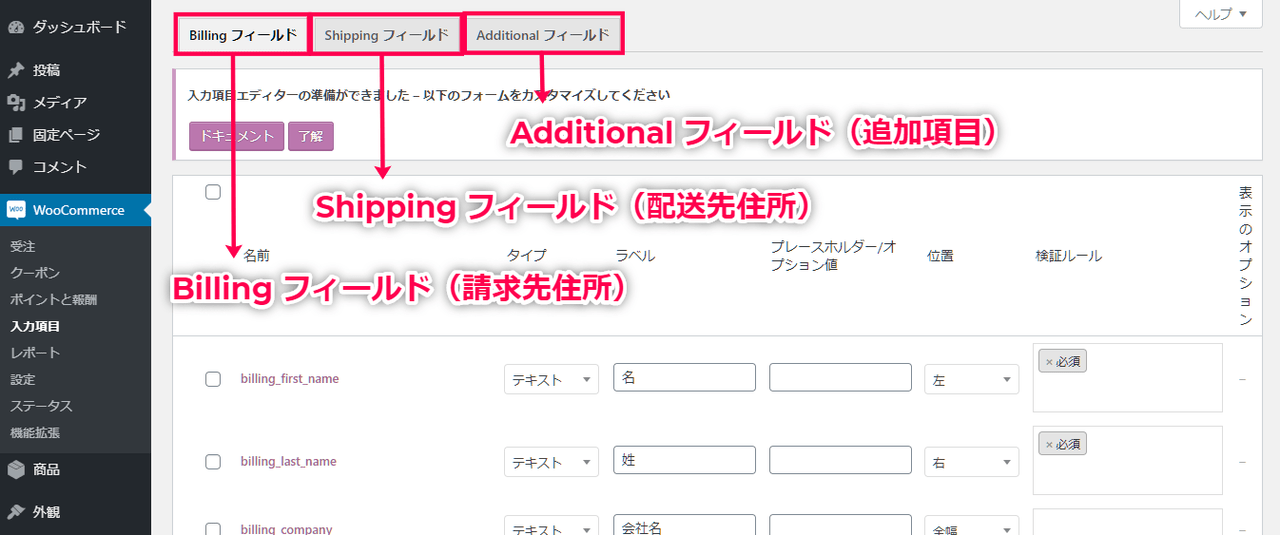Screen dimensions: 1280x535
Task: Click the ドキュメント button
Action: [236, 137]
